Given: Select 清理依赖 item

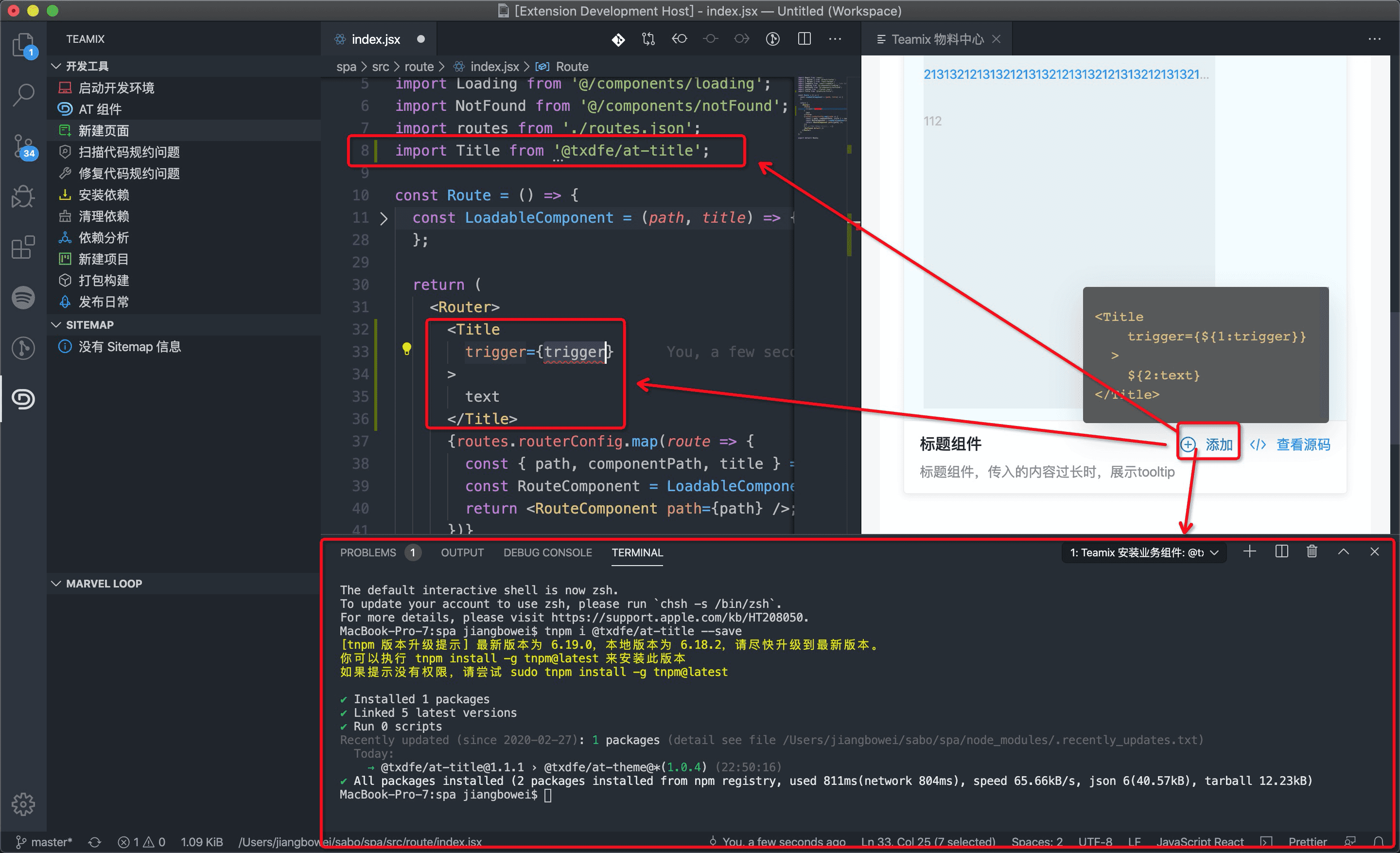Looking at the screenshot, I should point(185,216).
